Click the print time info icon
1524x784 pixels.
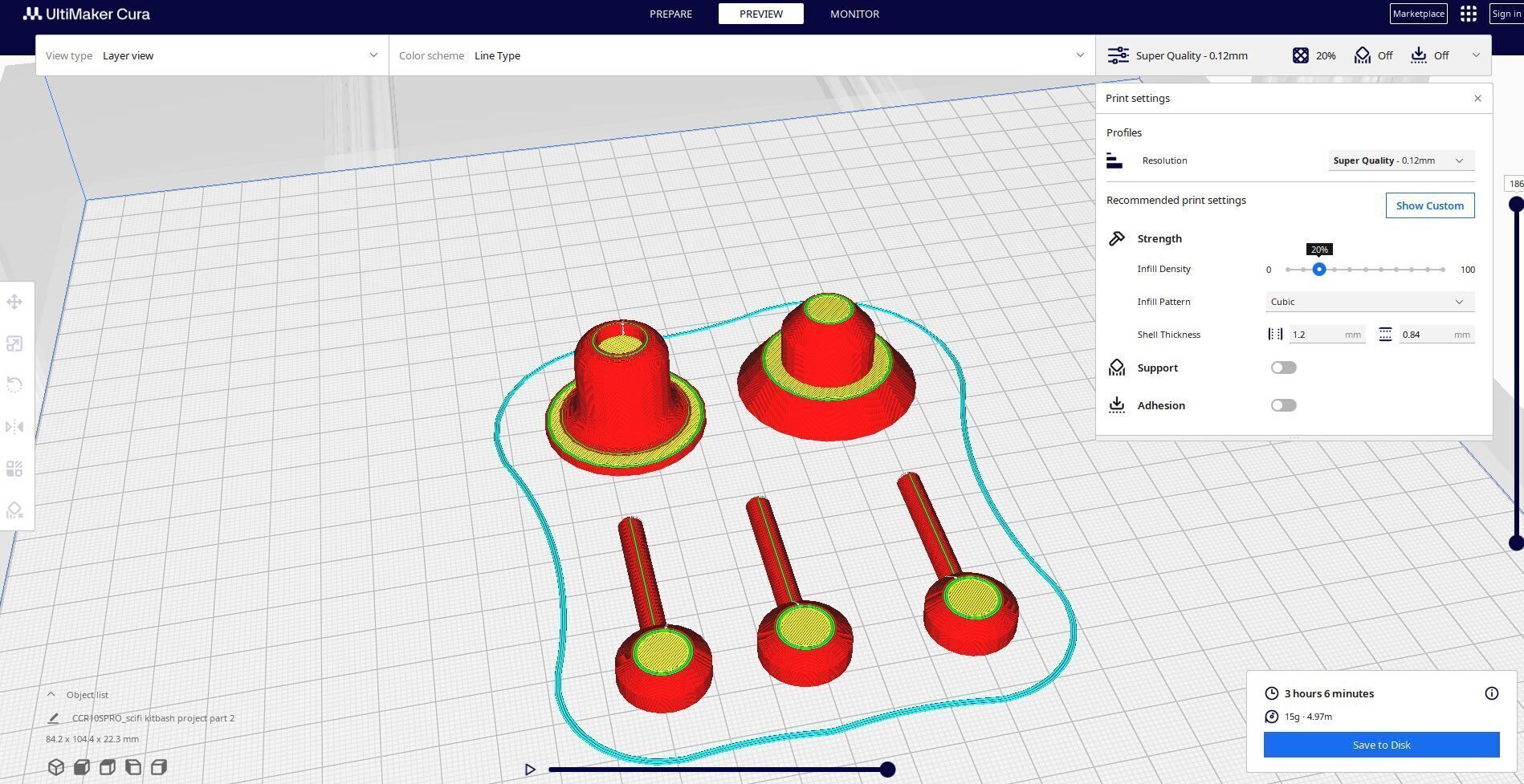[x=1492, y=693]
